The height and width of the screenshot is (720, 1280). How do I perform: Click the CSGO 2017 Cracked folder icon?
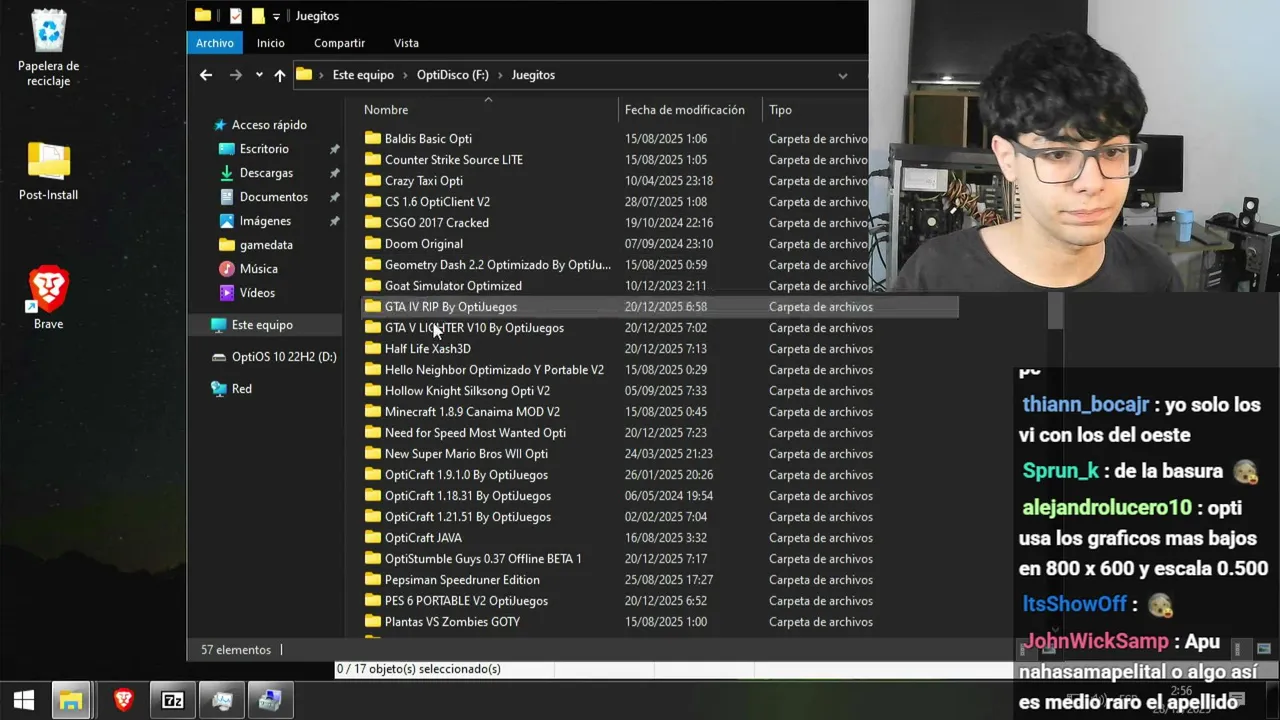[x=373, y=223]
